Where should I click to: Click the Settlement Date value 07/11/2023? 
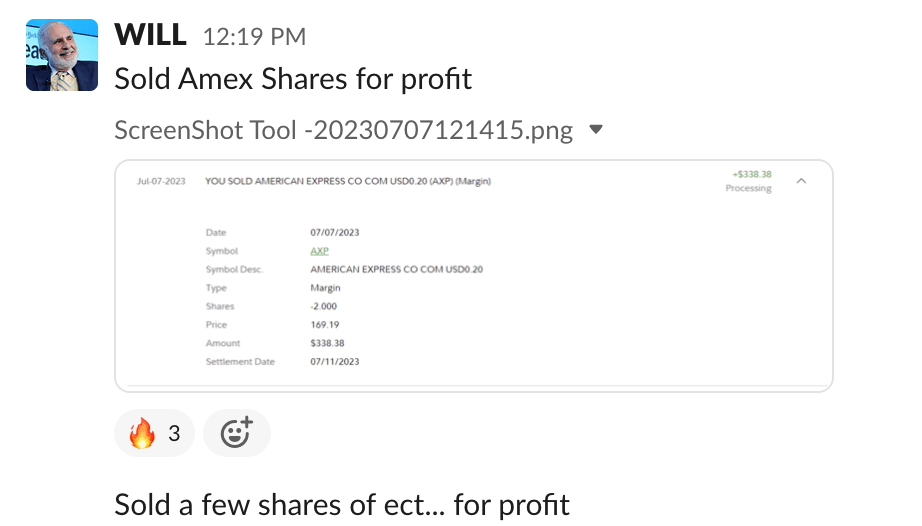[x=334, y=361]
